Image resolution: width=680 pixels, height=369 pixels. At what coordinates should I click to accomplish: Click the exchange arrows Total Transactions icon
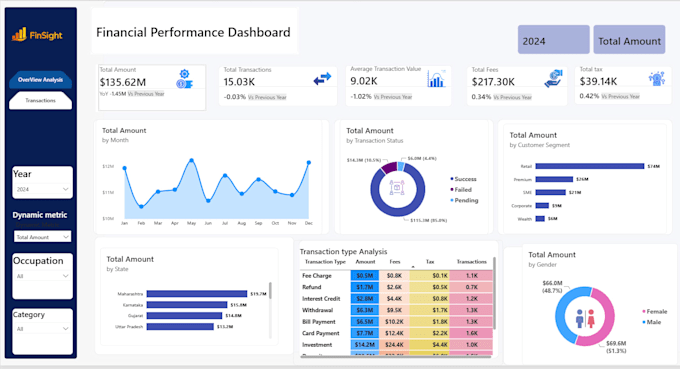click(x=322, y=79)
